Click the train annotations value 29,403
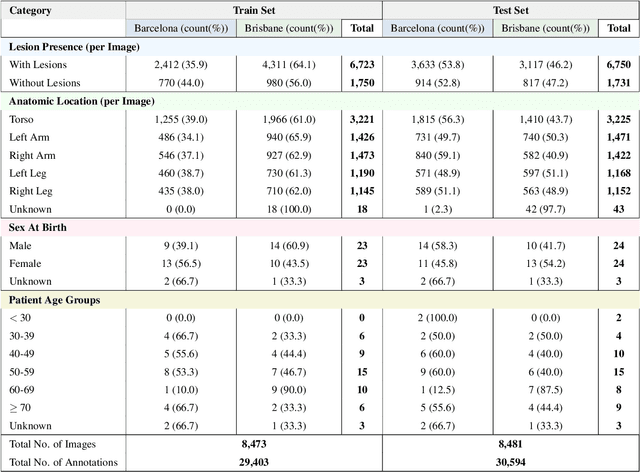The image size is (640, 472). 254,460
